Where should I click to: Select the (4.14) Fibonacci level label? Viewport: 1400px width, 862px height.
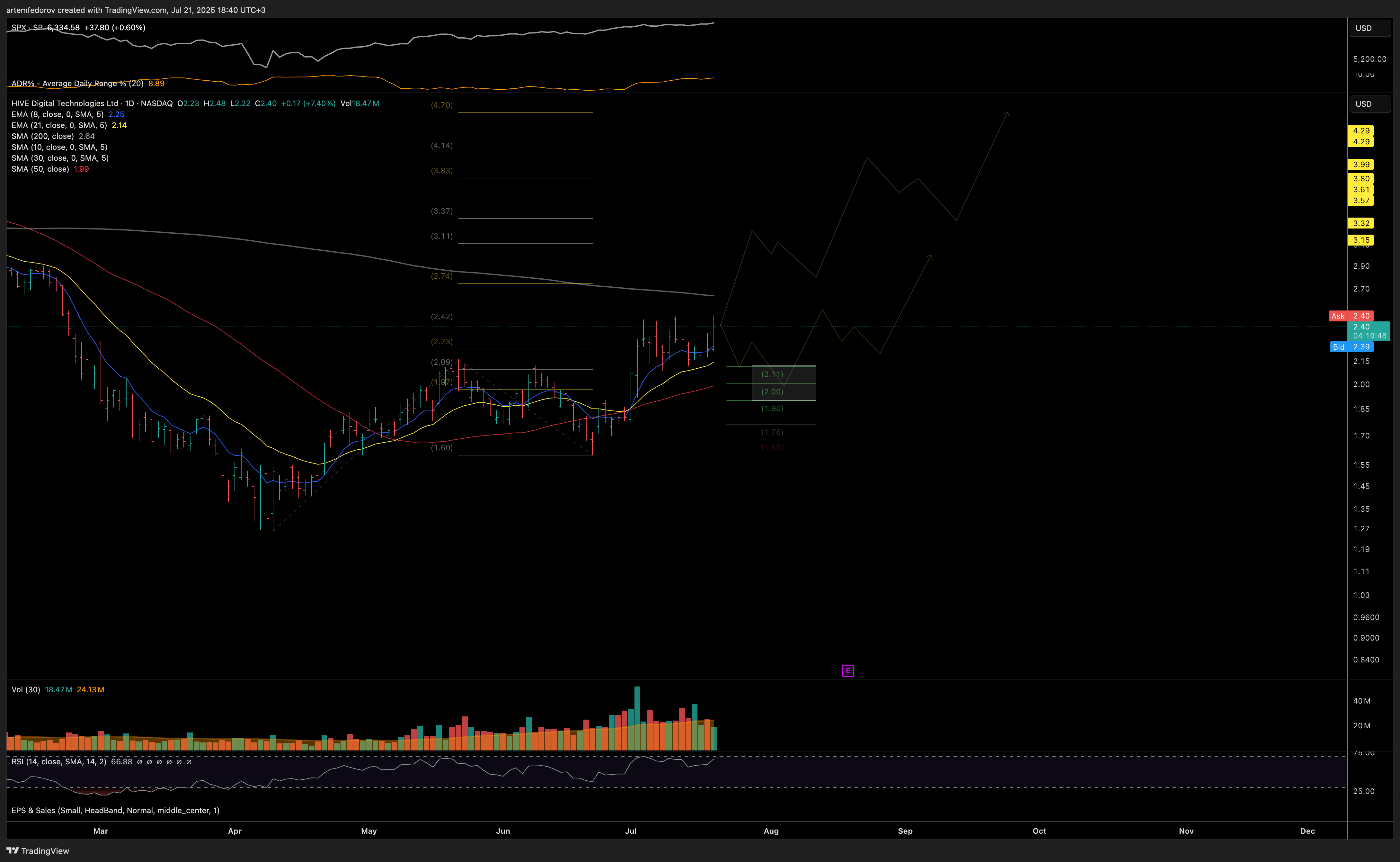tap(442, 145)
